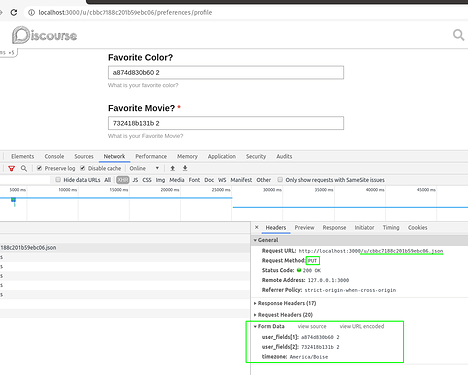Open the Audits tab
The height and width of the screenshot is (375, 468).
284,156
